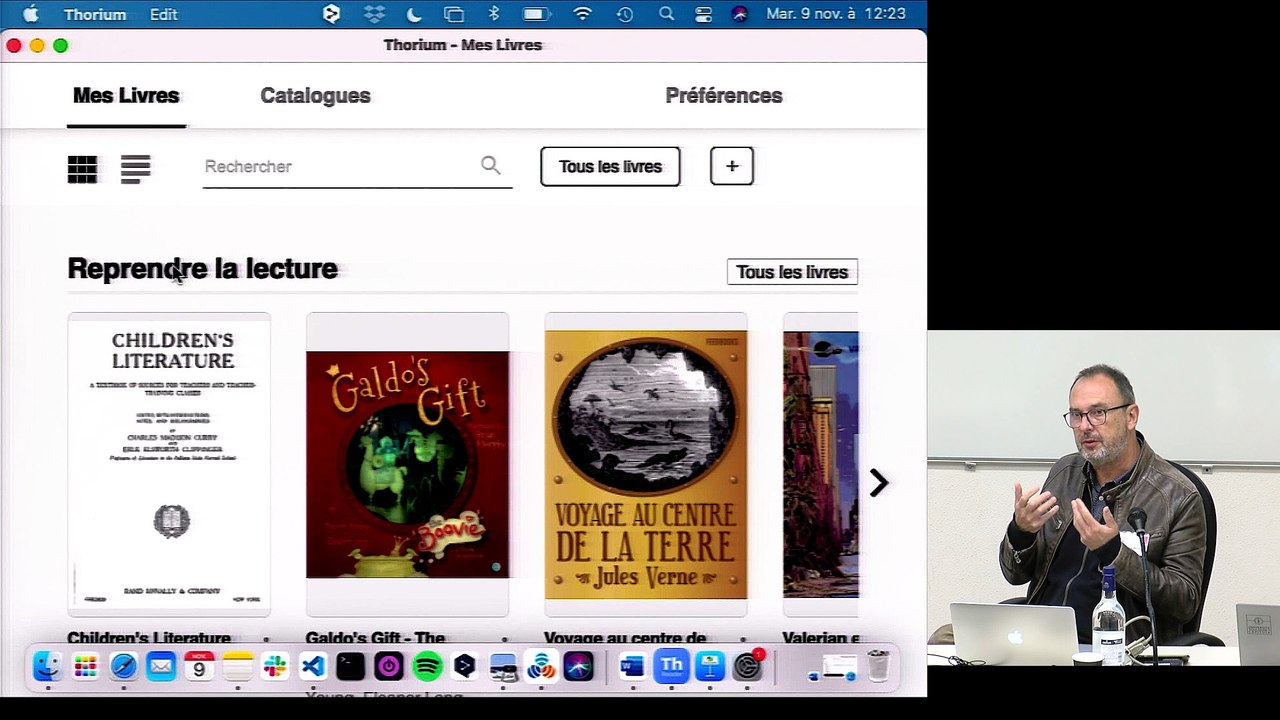
Task: Toggle Do Not Disturb moon icon
Action: [x=414, y=14]
